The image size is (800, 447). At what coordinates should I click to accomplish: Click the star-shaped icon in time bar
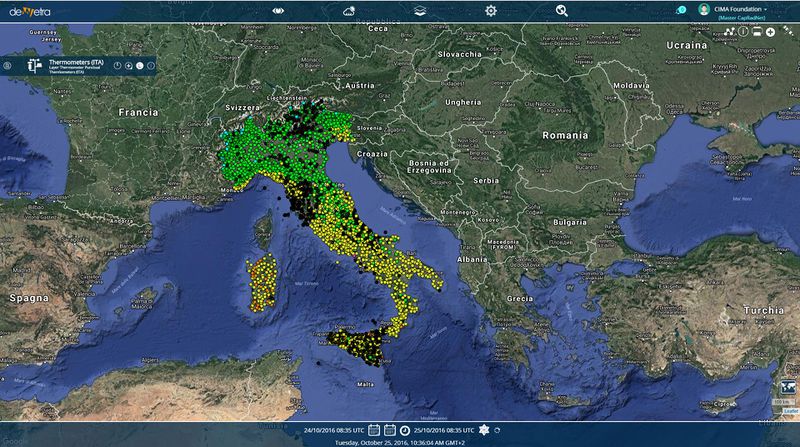pyautogui.click(x=484, y=430)
